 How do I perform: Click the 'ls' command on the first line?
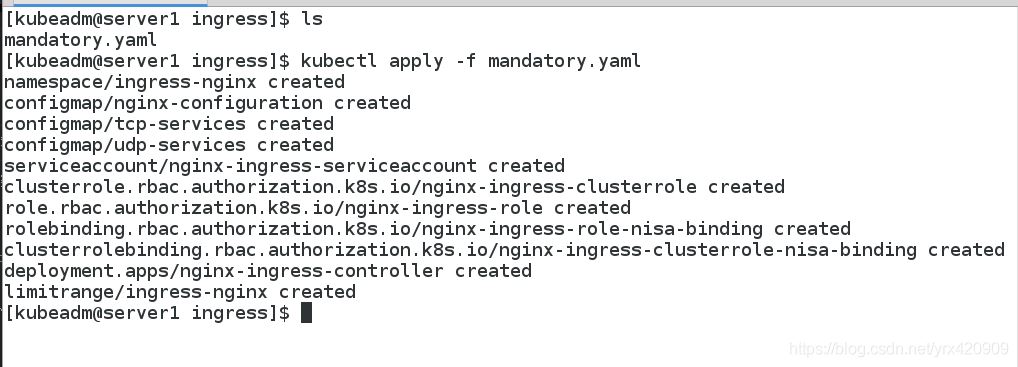[x=312, y=19]
